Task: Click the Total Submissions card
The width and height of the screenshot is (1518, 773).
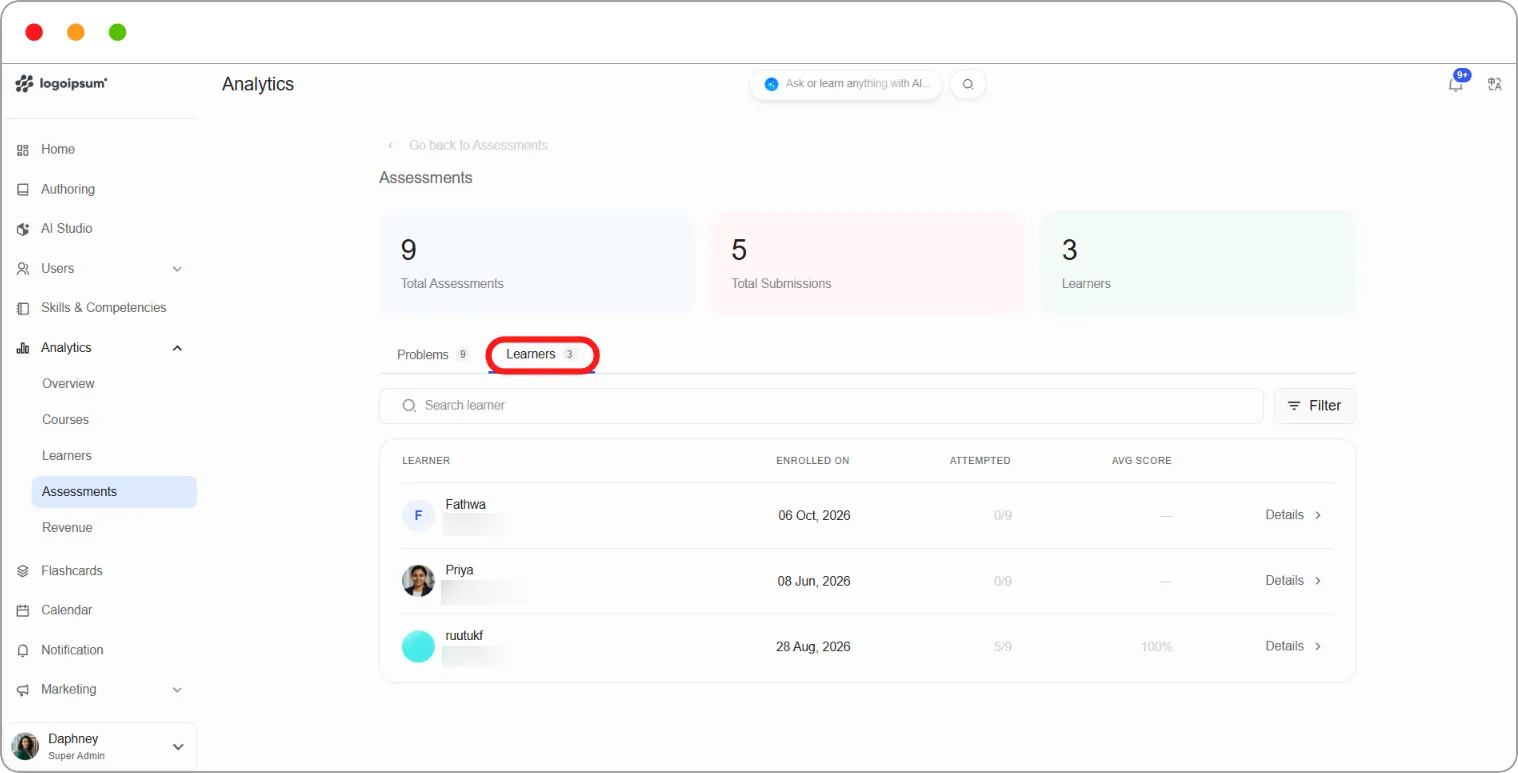Action: pos(868,263)
